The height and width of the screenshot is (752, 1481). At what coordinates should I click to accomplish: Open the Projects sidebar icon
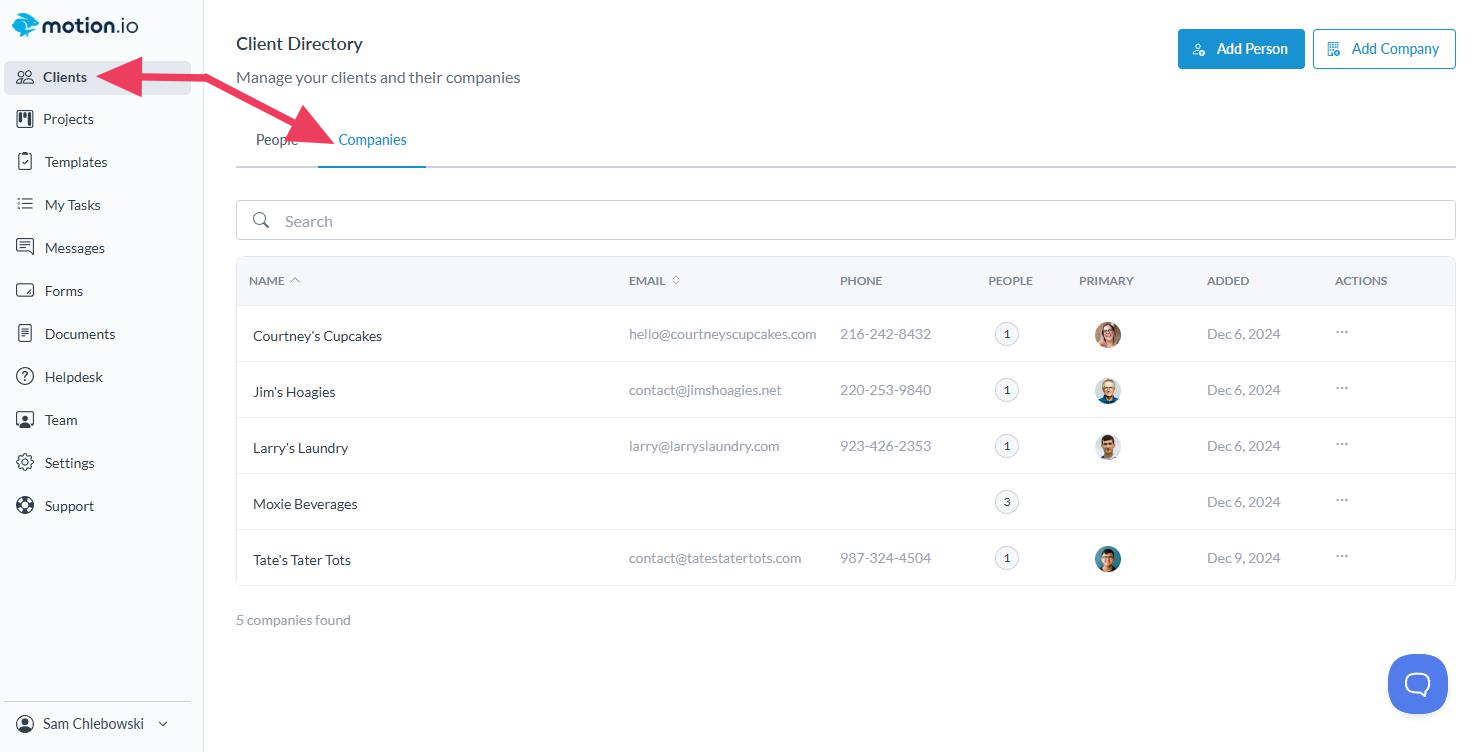tap(26, 119)
